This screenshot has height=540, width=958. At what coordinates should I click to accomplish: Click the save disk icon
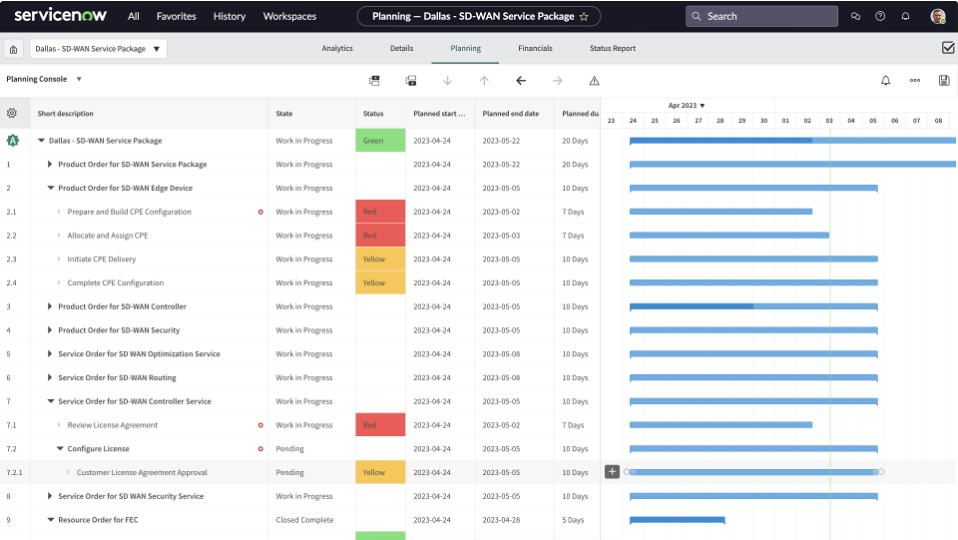pos(944,80)
